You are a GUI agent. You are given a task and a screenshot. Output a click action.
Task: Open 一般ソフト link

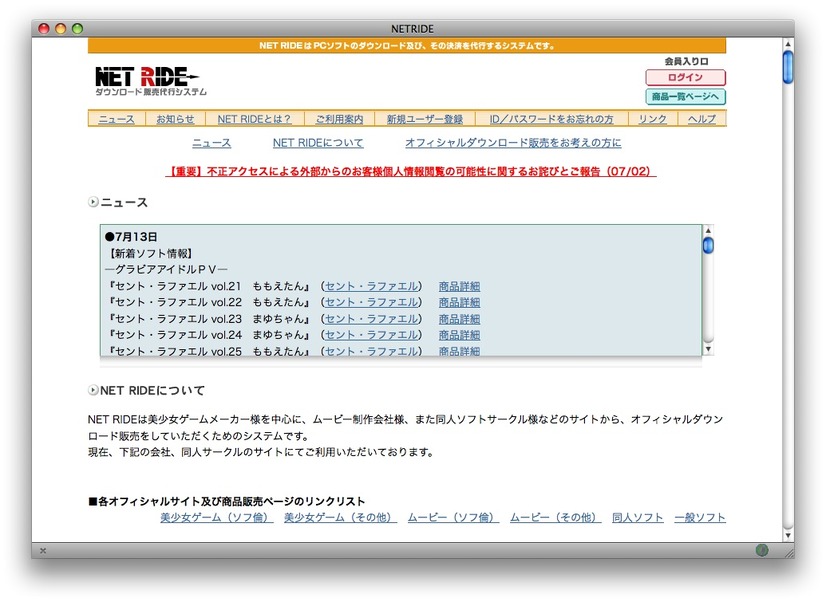pos(700,518)
